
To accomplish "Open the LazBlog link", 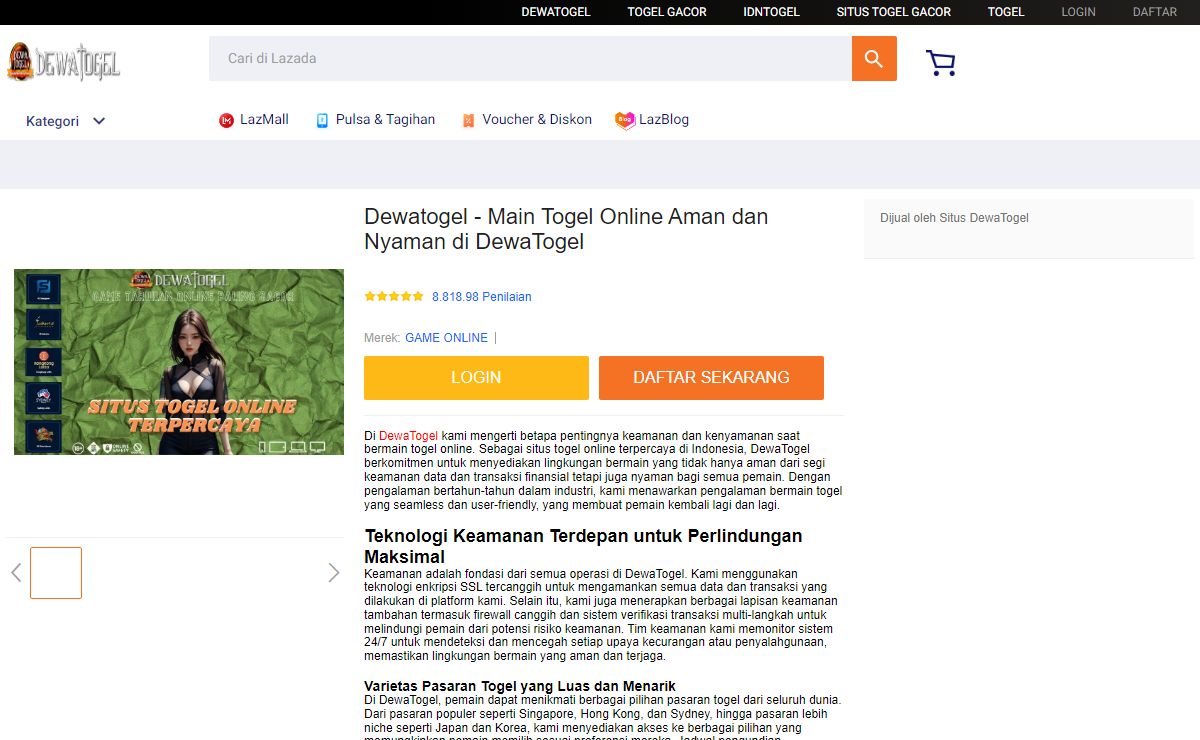I will 664,119.
